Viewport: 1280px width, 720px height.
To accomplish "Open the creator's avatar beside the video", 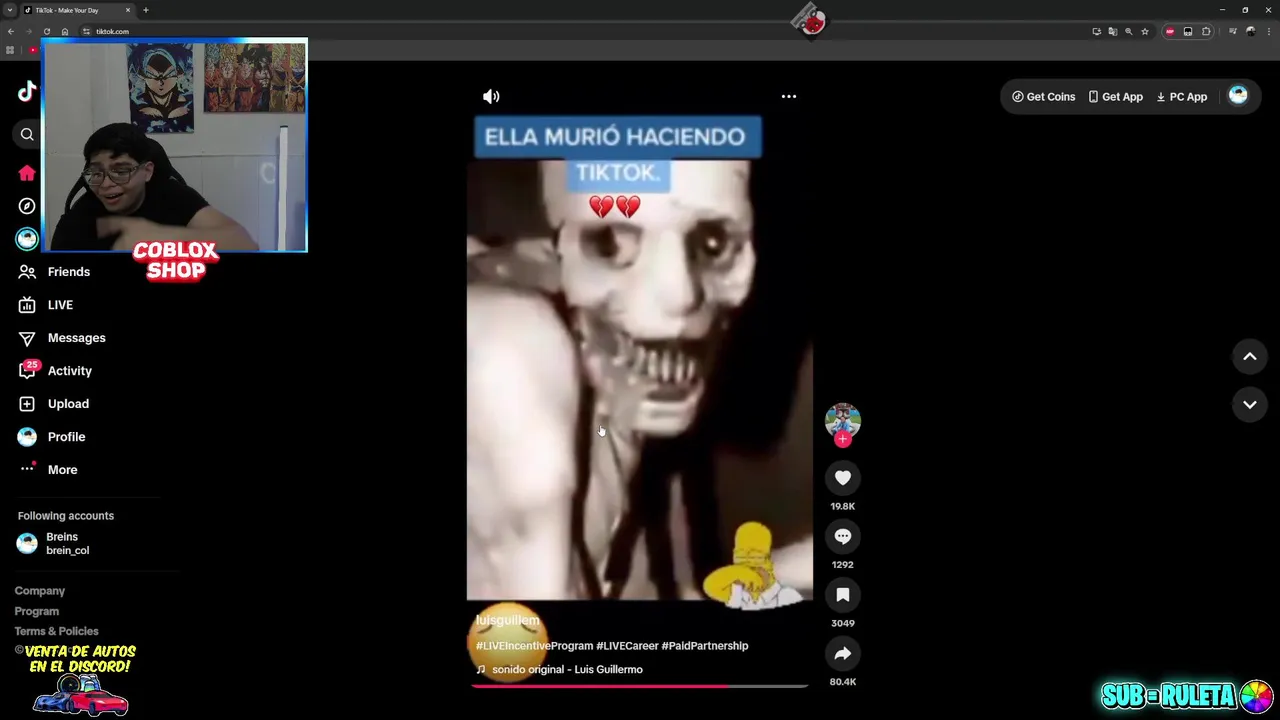I will [x=843, y=420].
